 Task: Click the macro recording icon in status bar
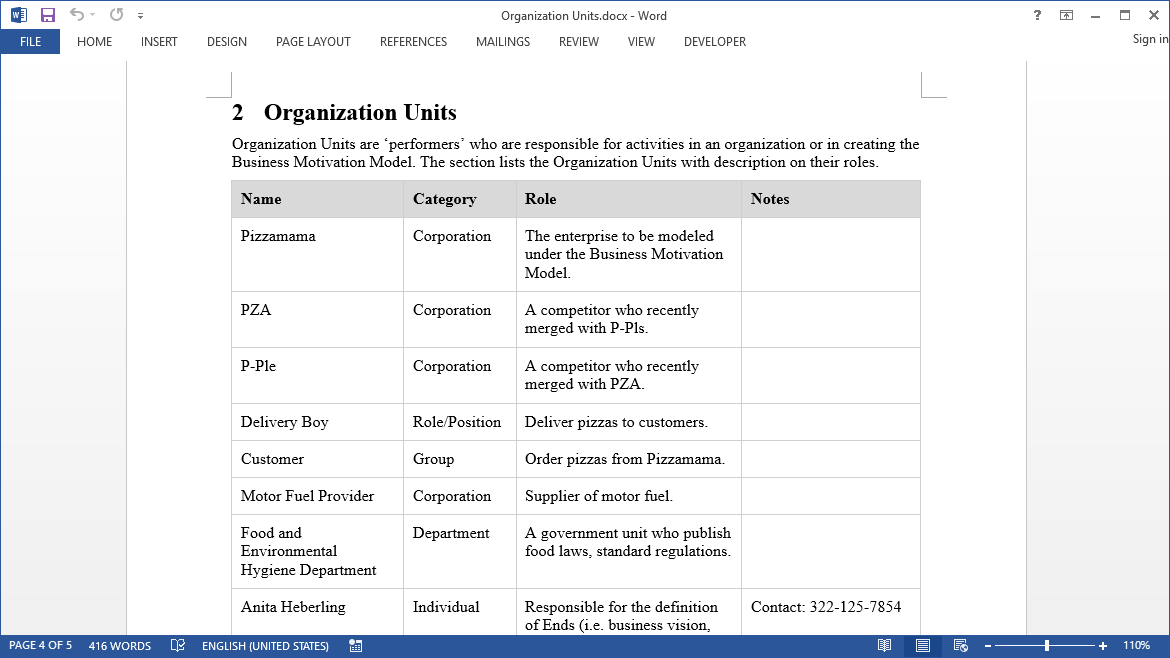point(356,645)
